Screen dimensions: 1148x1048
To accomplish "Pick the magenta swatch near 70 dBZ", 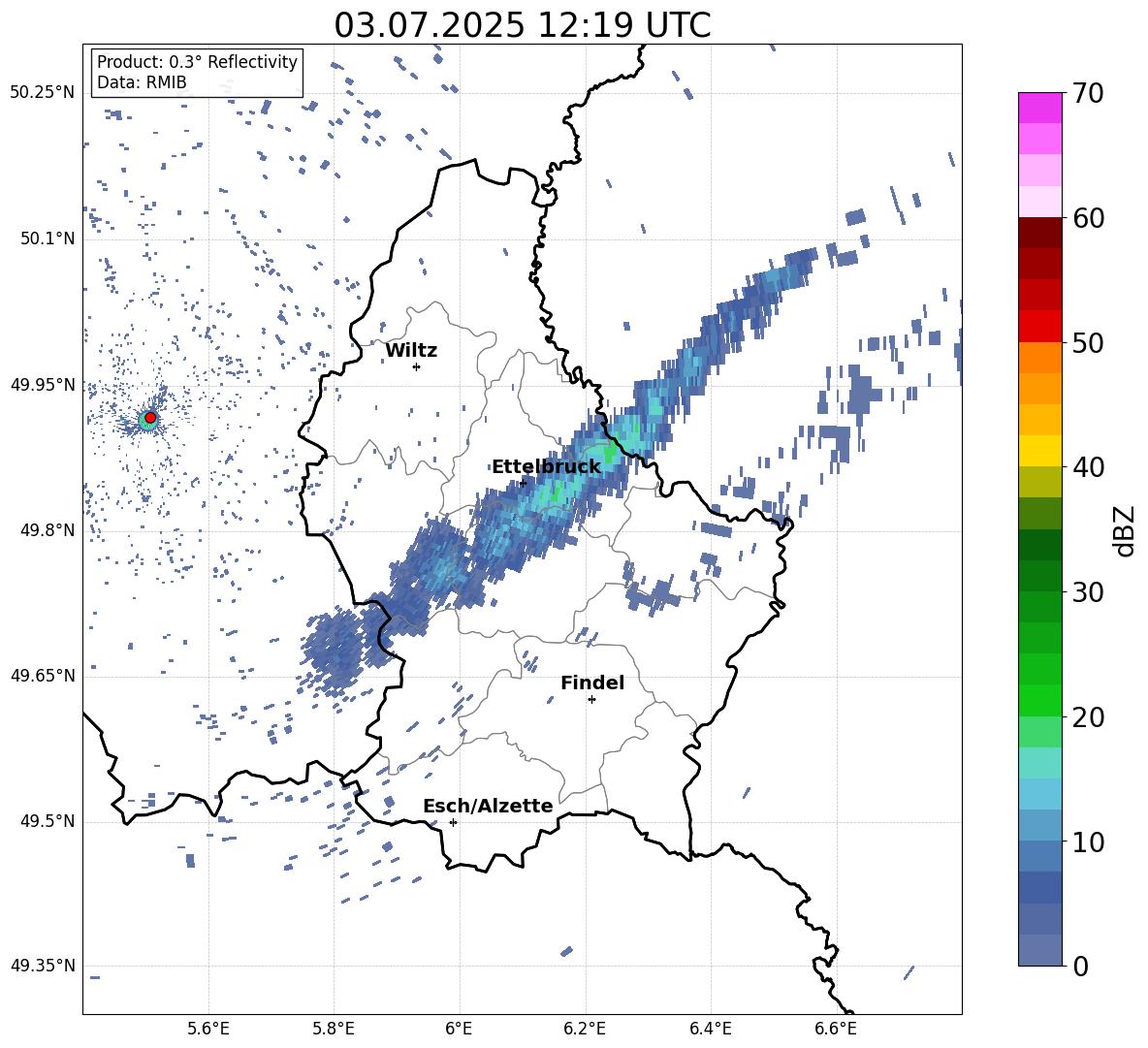I will (x=1039, y=108).
